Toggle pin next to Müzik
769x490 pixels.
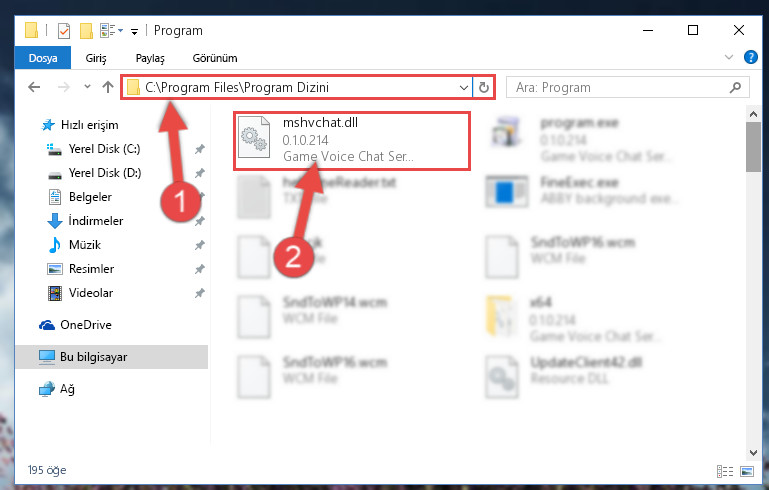coord(200,245)
